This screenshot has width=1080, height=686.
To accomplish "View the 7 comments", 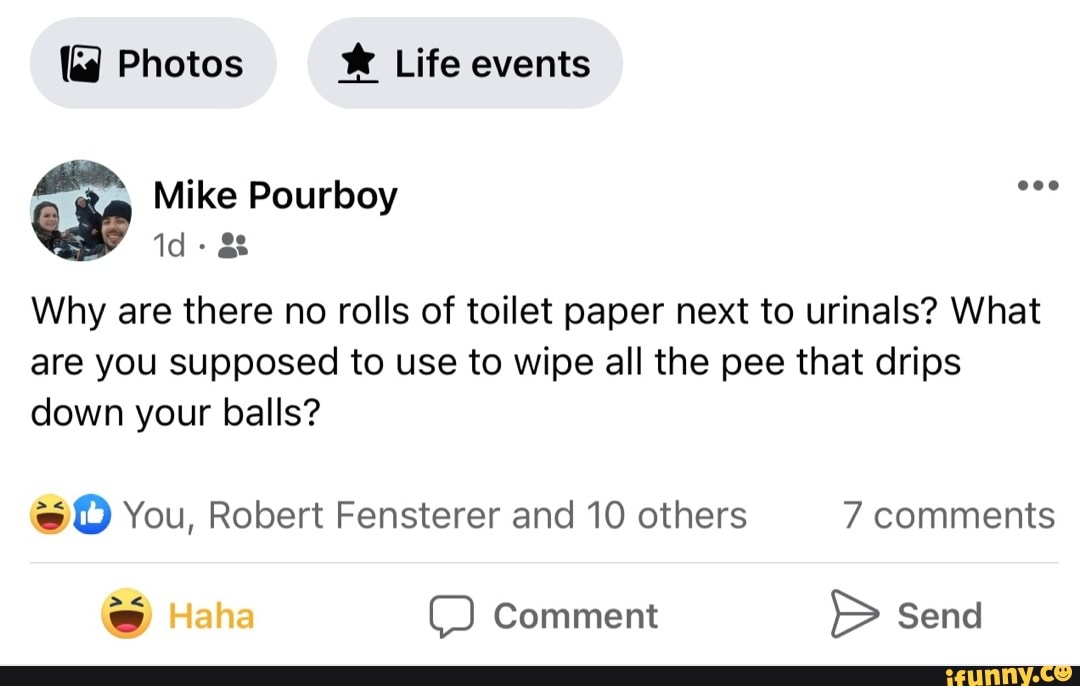I will 947,515.
